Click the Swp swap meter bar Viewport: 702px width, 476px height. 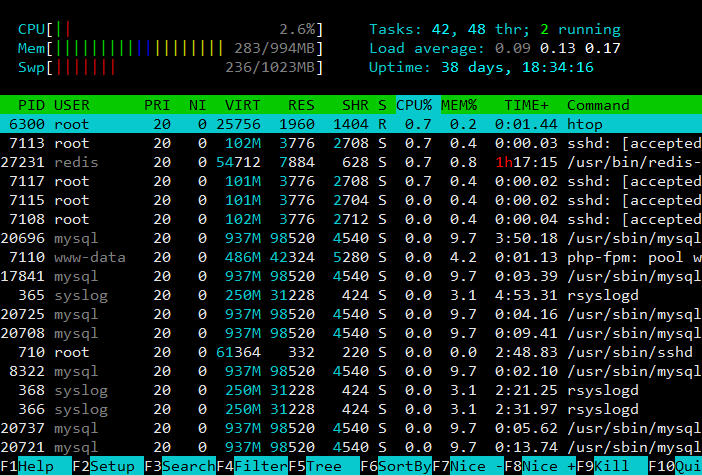click(x=170, y=68)
